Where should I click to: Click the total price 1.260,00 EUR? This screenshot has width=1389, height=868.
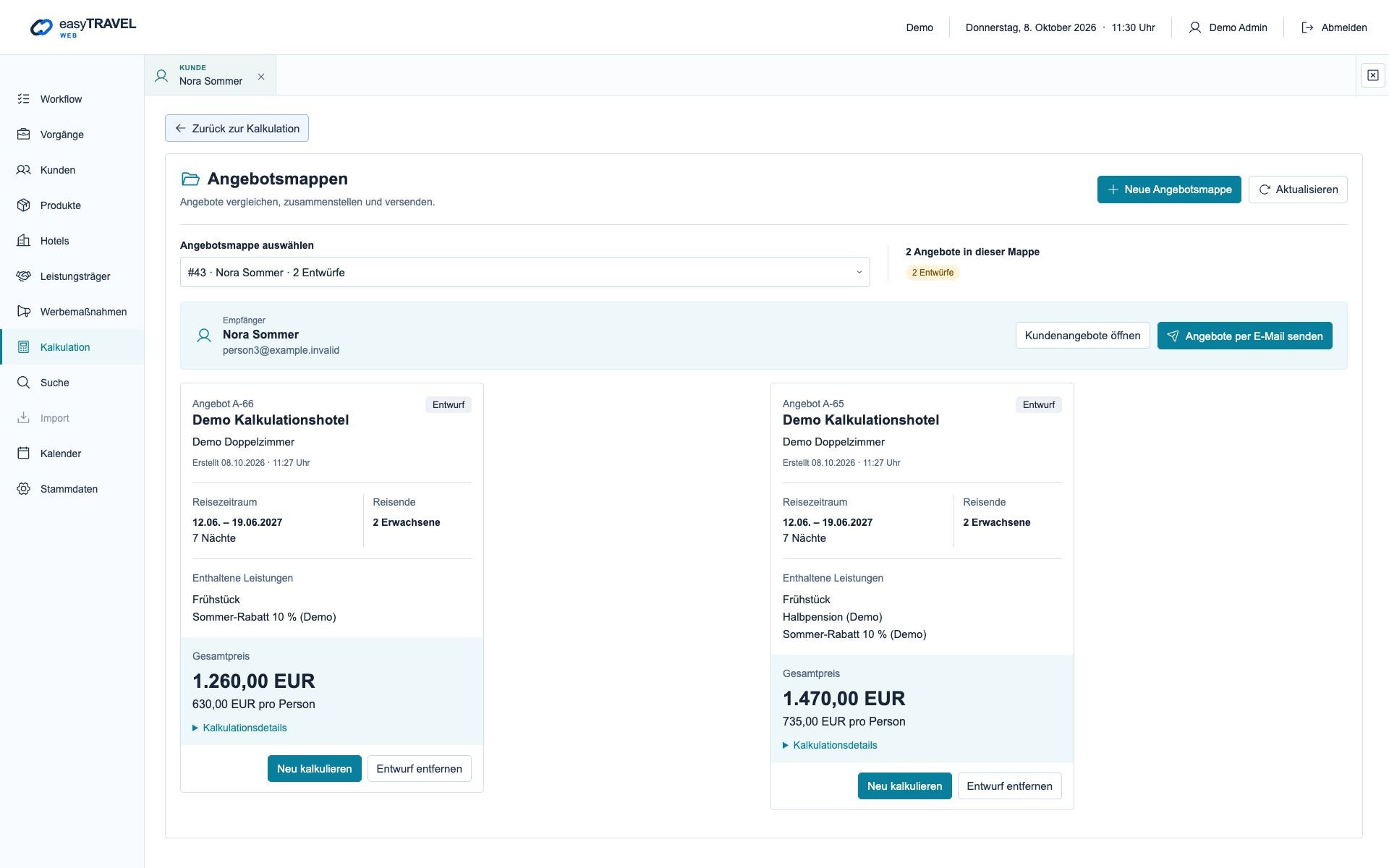(253, 681)
